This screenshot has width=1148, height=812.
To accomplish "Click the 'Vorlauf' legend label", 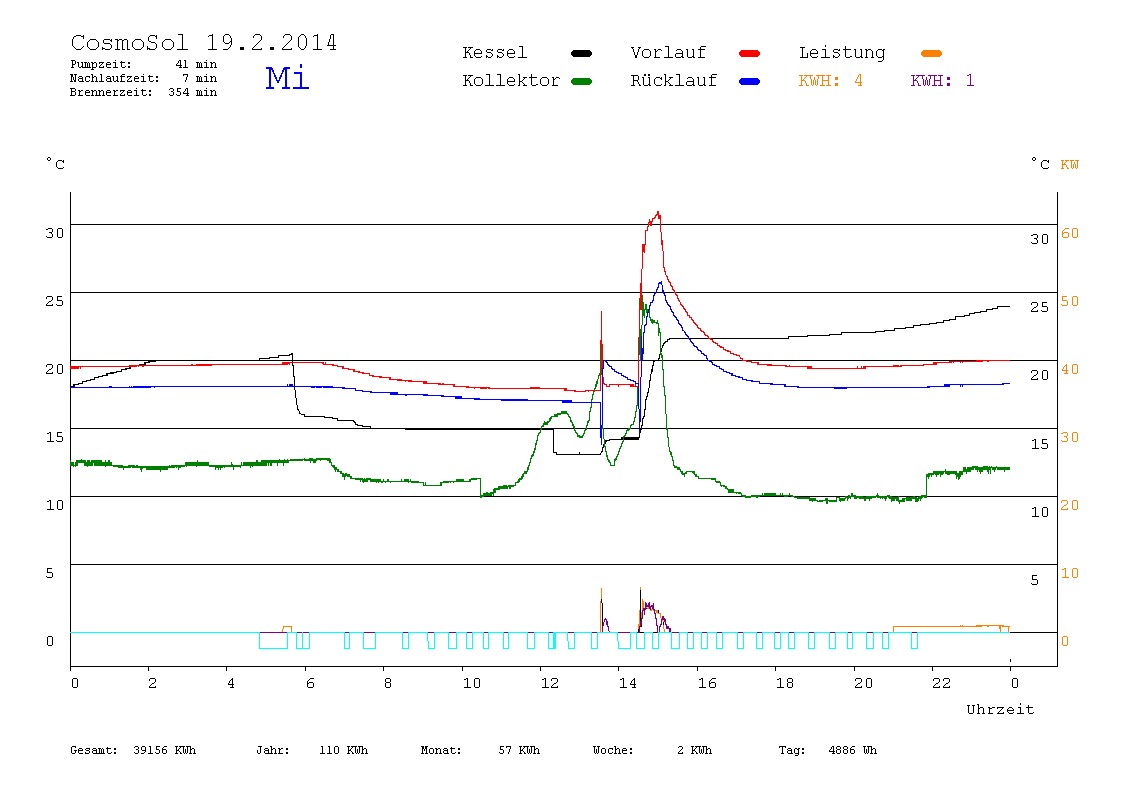I will (668, 53).
